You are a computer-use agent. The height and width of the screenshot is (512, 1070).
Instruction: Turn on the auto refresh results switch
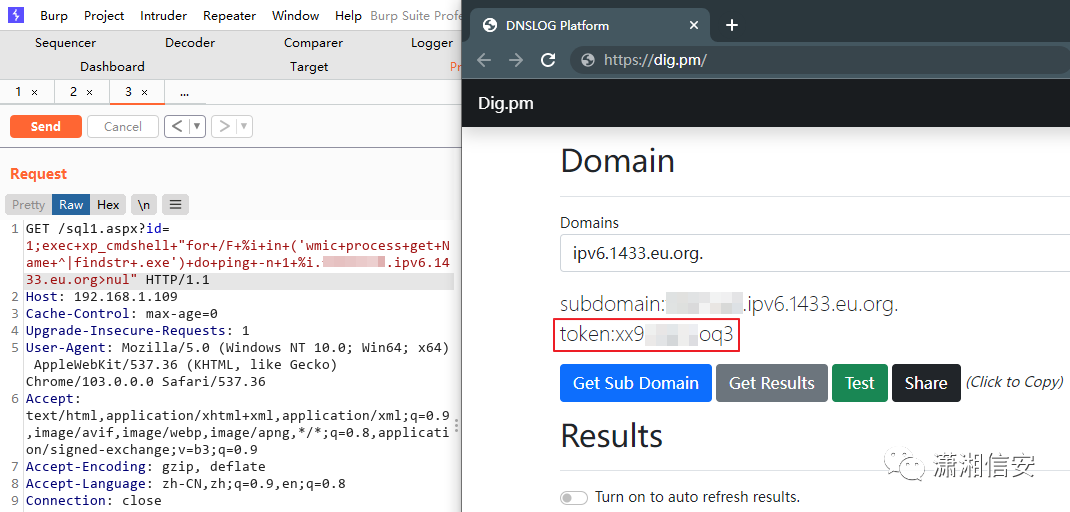[x=574, y=498]
